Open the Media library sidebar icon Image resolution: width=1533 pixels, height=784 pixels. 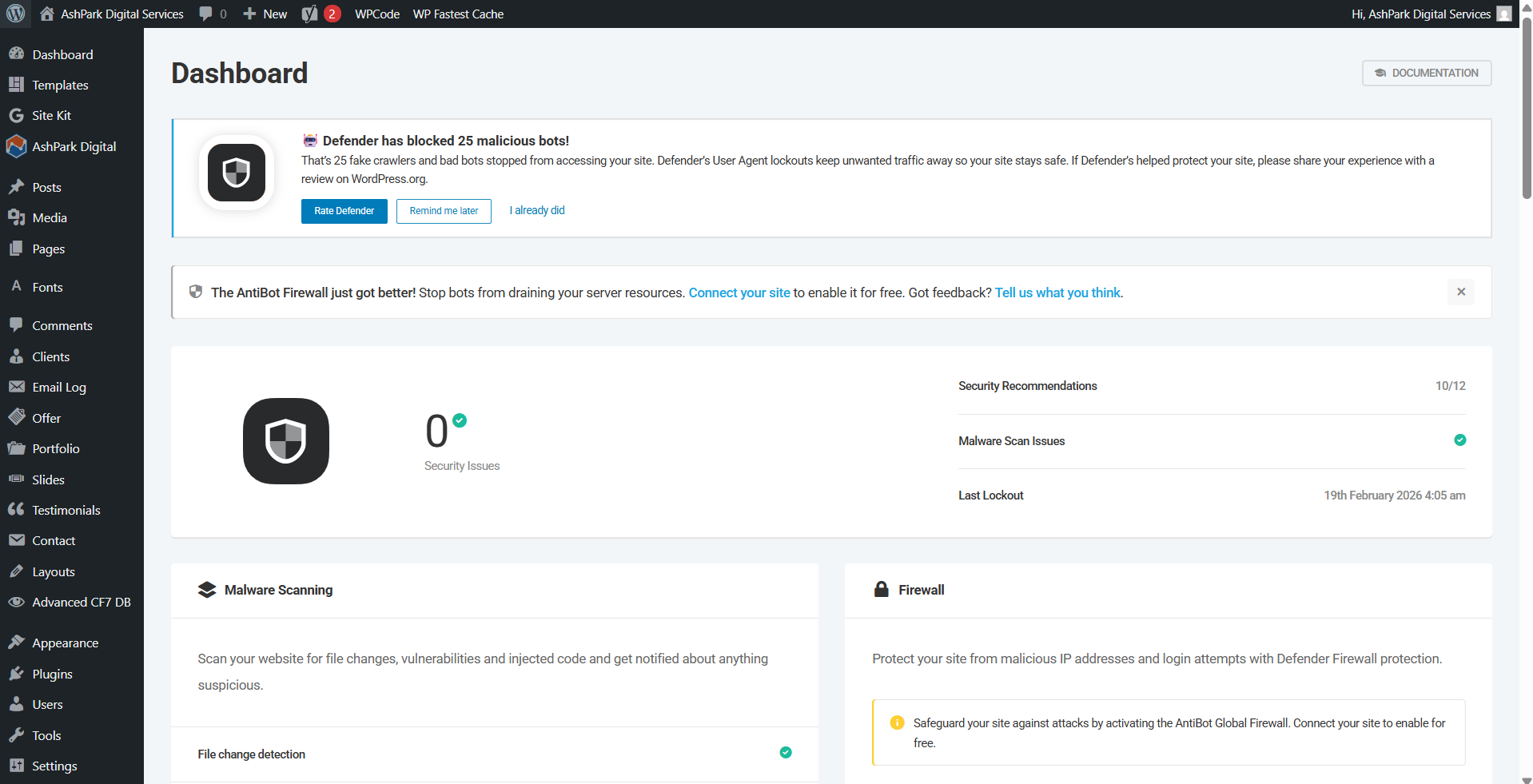[17, 217]
